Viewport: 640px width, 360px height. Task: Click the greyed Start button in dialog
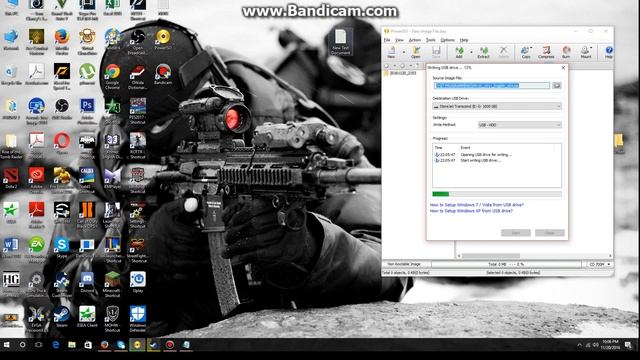(516, 233)
